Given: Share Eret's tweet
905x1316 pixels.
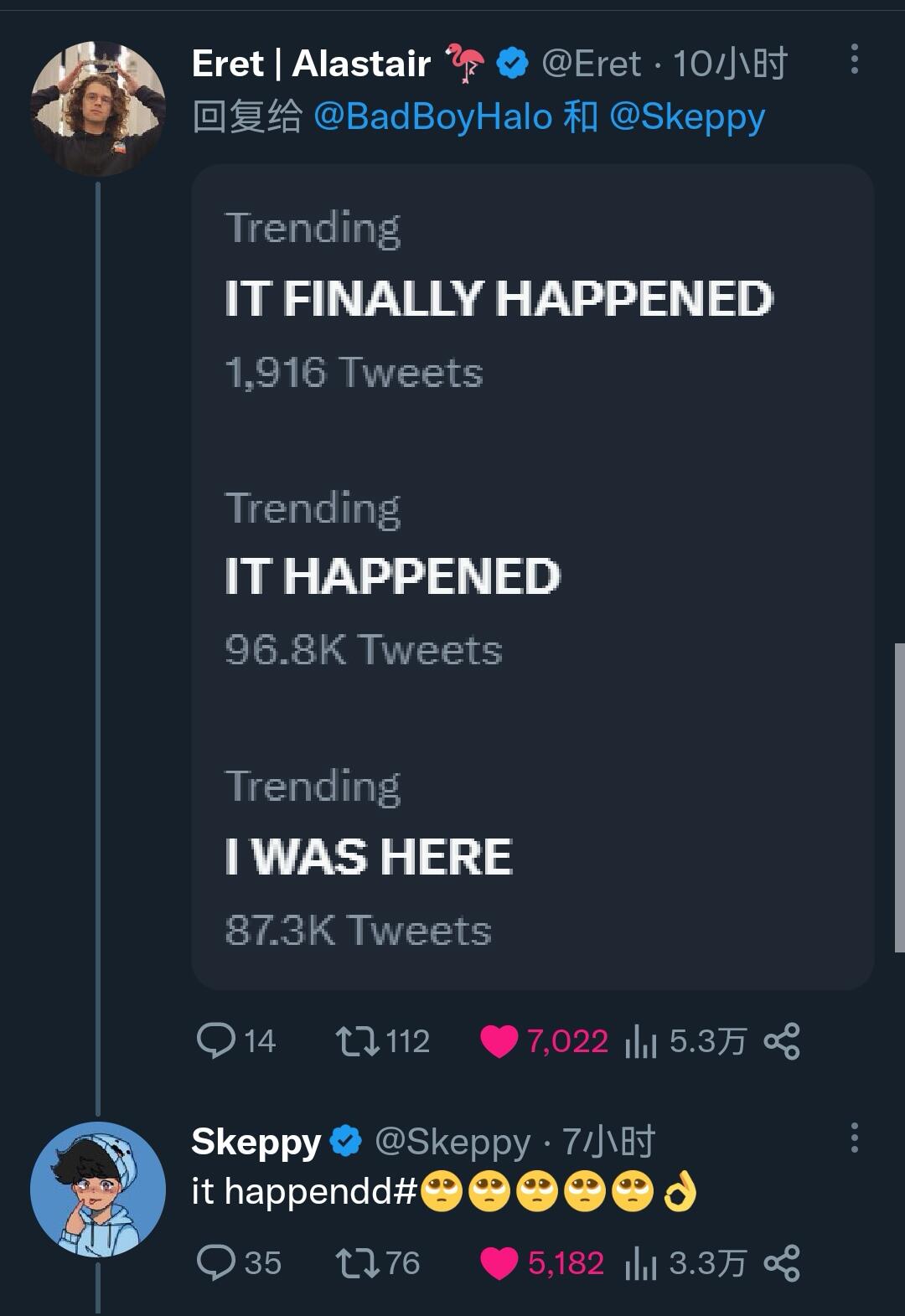Looking at the screenshot, I should 782,1041.
